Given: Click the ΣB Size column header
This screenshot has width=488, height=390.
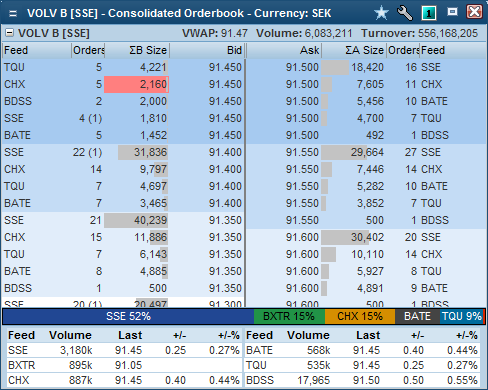Looking at the screenshot, I should (137, 50).
